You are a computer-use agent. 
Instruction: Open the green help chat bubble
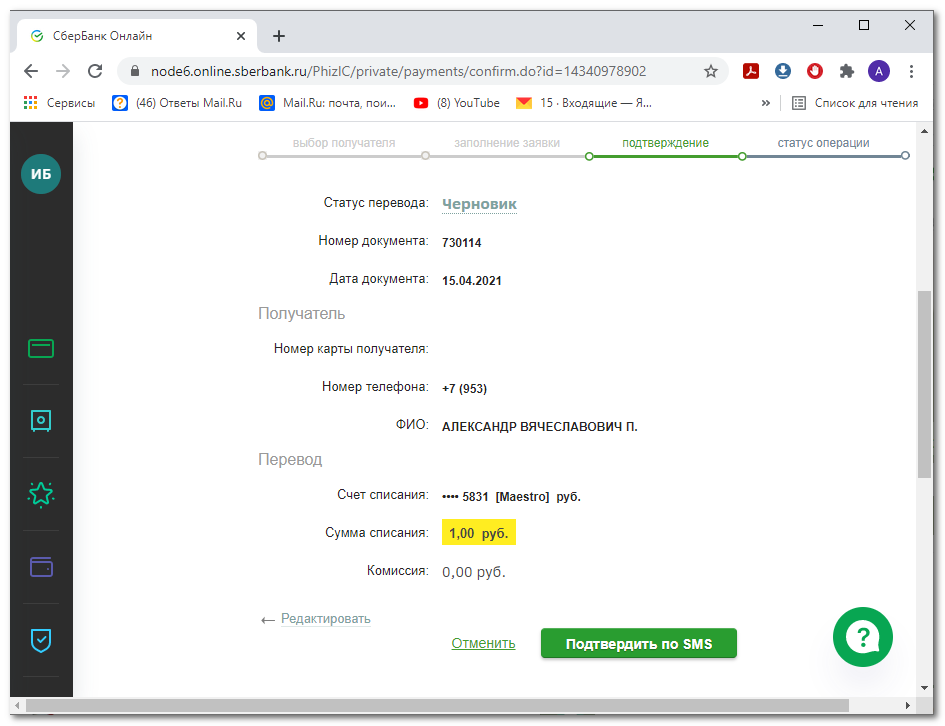pyautogui.click(x=862, y=637)
